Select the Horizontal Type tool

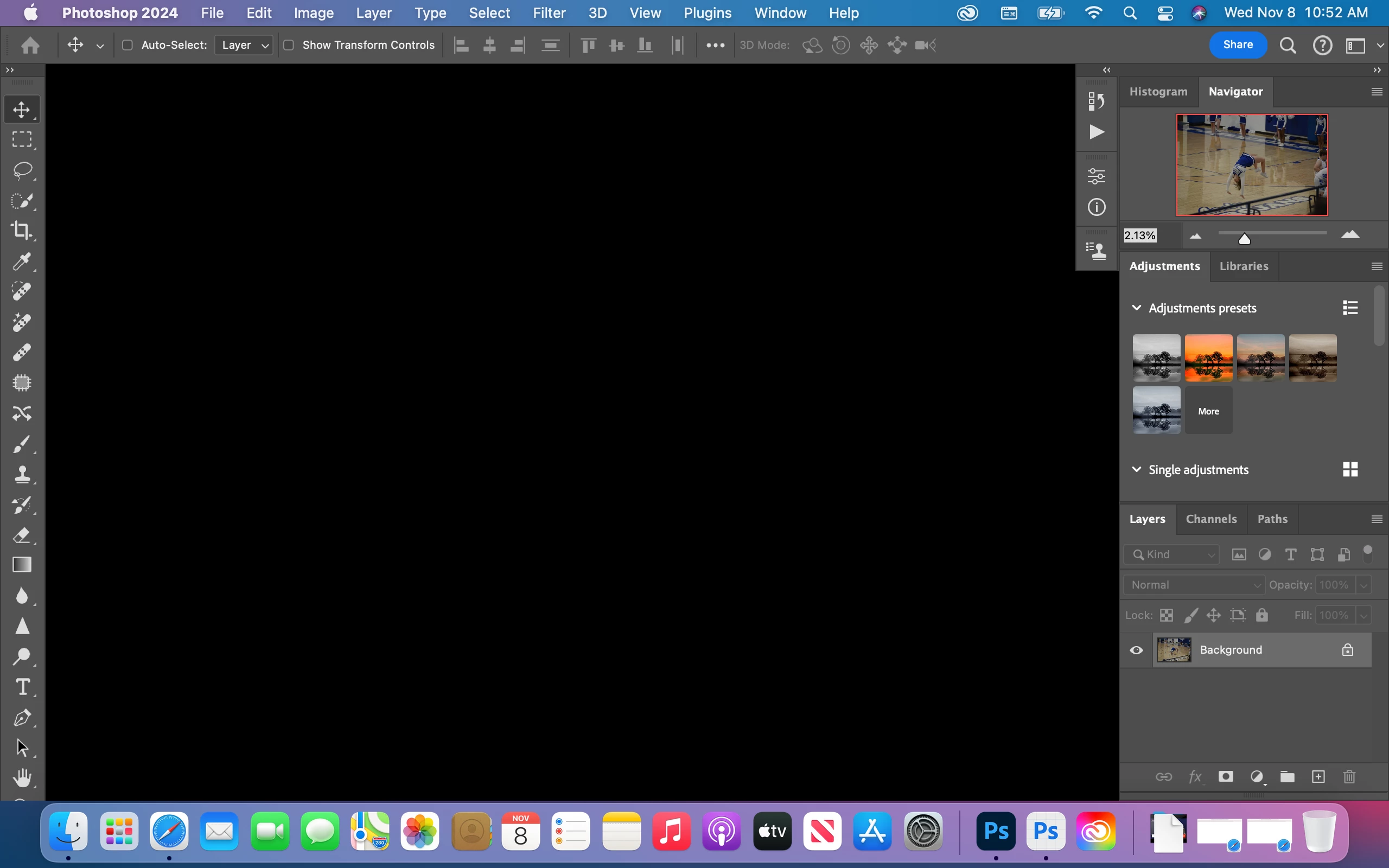[x=22, y=687]
